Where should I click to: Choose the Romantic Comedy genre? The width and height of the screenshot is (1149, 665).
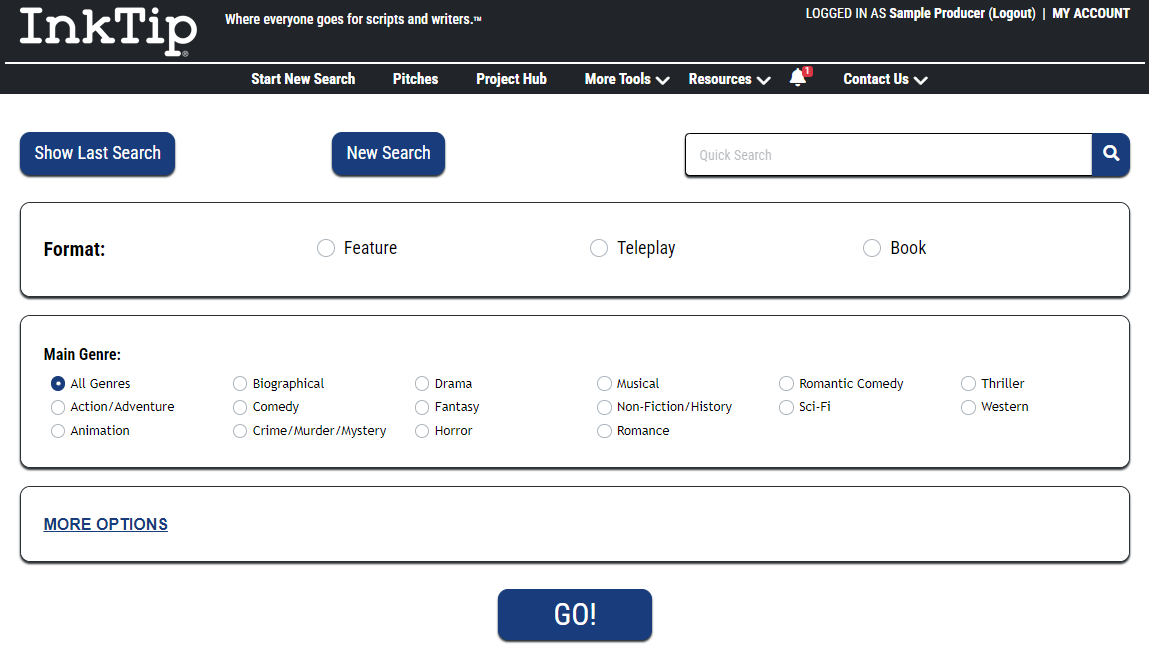[x=787, y=384]
